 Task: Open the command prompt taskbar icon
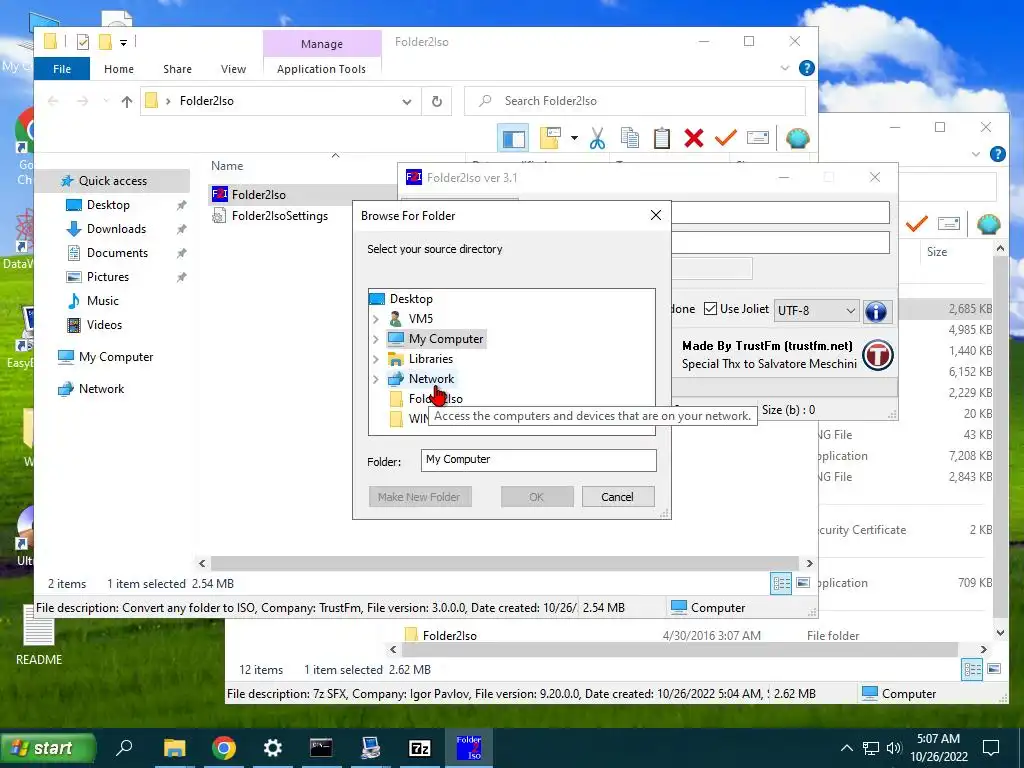click(x=321, y=748)
